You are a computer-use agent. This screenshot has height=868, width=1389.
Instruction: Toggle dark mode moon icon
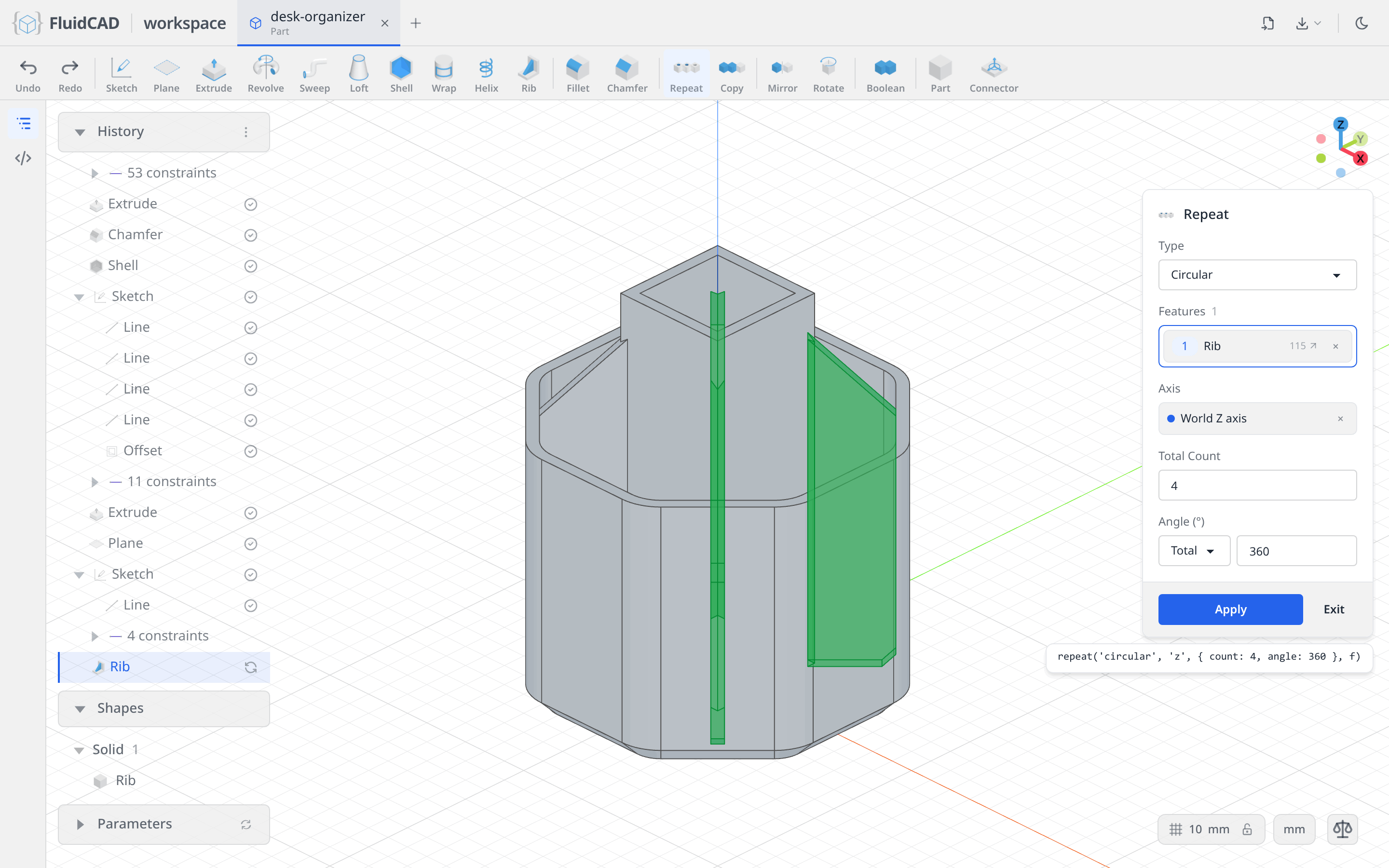pyautogui.click(x=1362, y=23)
